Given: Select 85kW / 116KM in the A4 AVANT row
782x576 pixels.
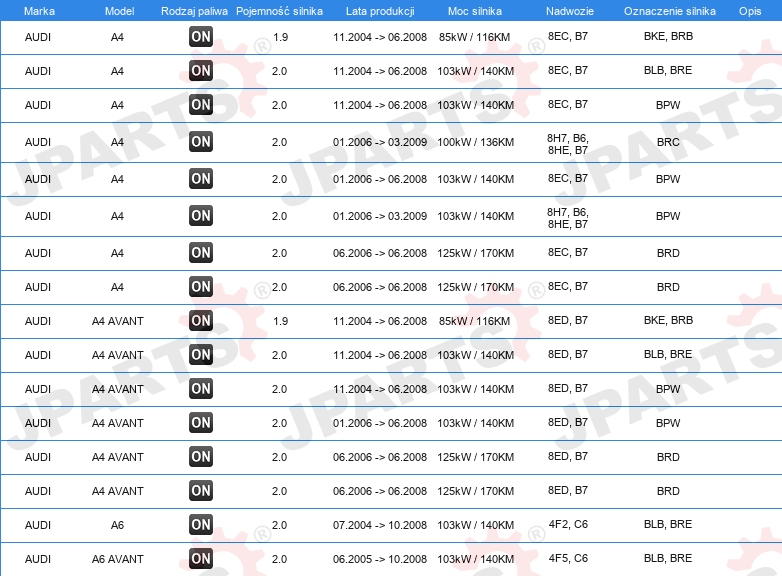Looking at the screenshot, I should pyautogui.click(x=474, y=321).
